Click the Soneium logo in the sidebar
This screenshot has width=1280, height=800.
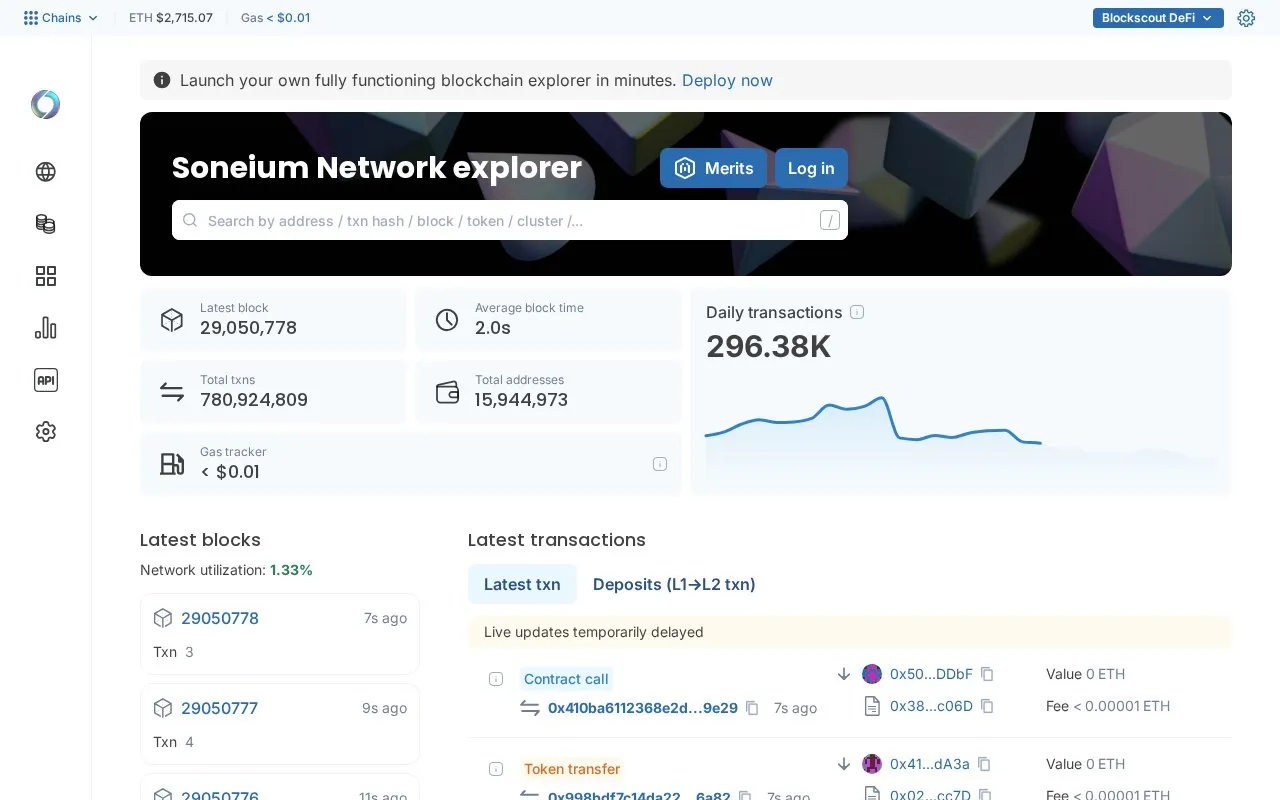coord(46,105)
